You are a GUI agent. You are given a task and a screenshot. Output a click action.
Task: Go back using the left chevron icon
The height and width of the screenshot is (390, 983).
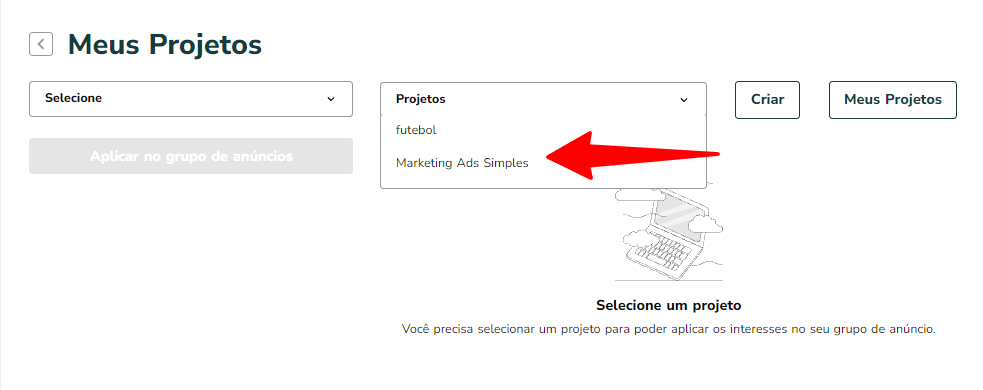point(41,45)
